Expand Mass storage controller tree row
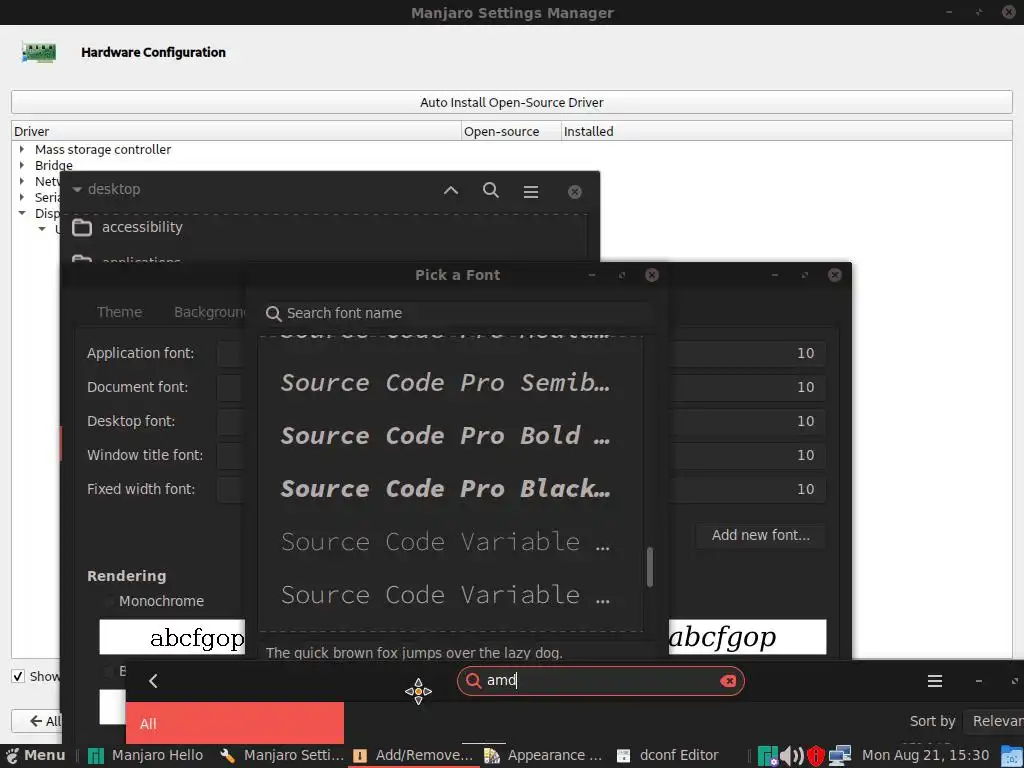Image resolution: width=1024 pixels, height=768 pixels. pos(22,150)
